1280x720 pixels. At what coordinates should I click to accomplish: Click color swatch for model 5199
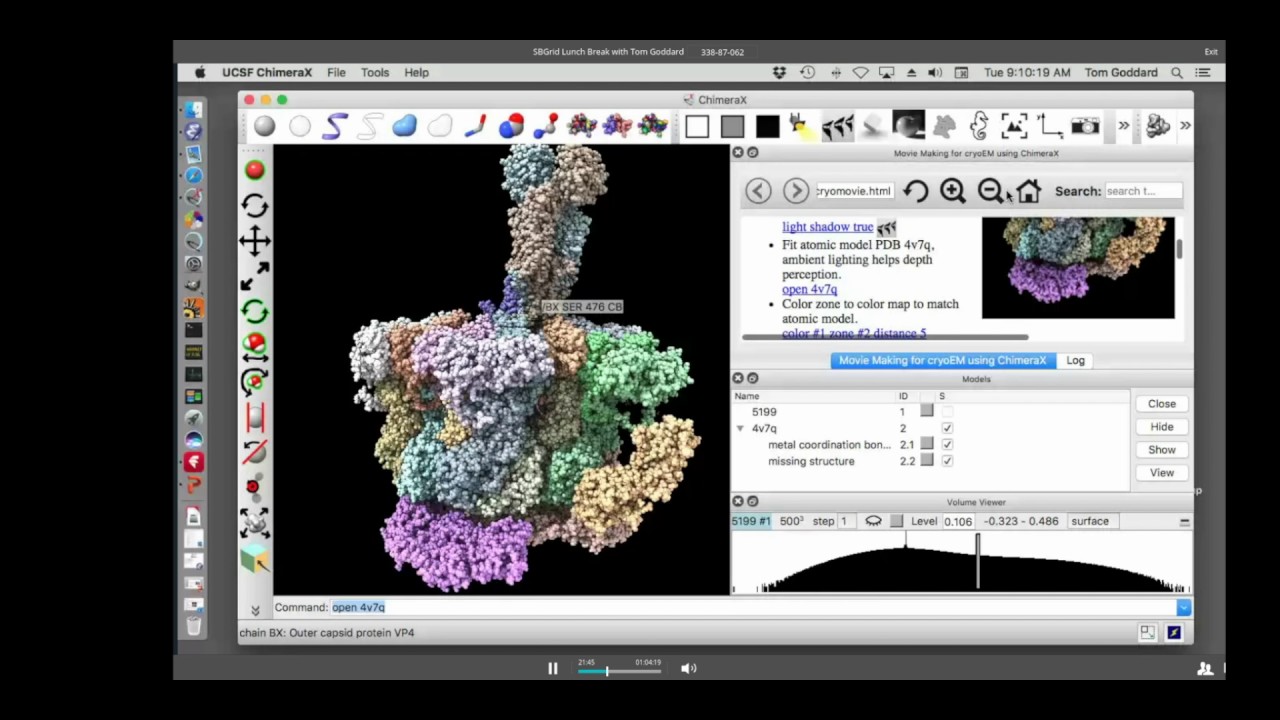pos(927,411)
